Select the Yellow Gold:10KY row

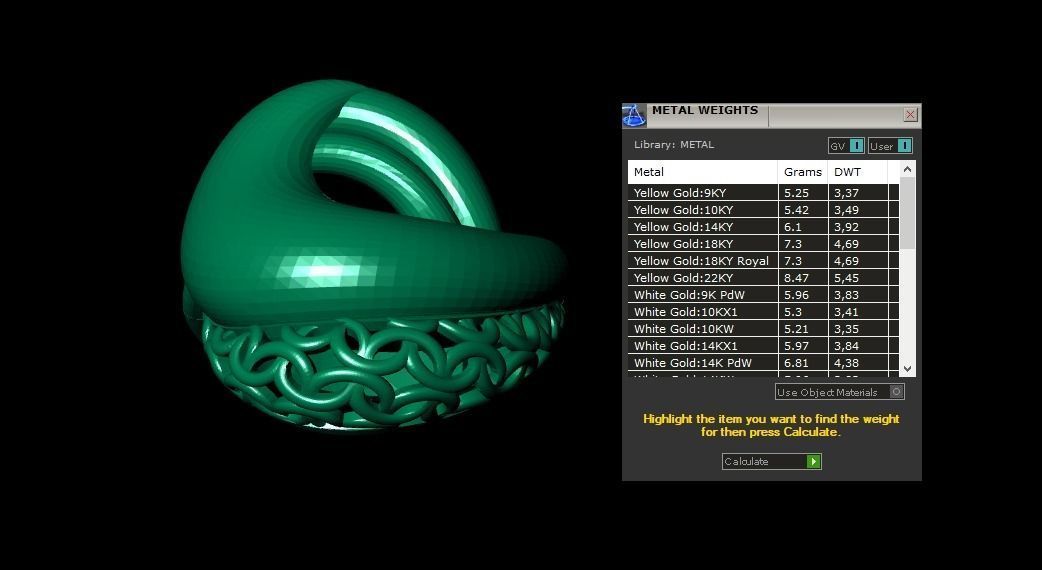(x=763, y=209)
